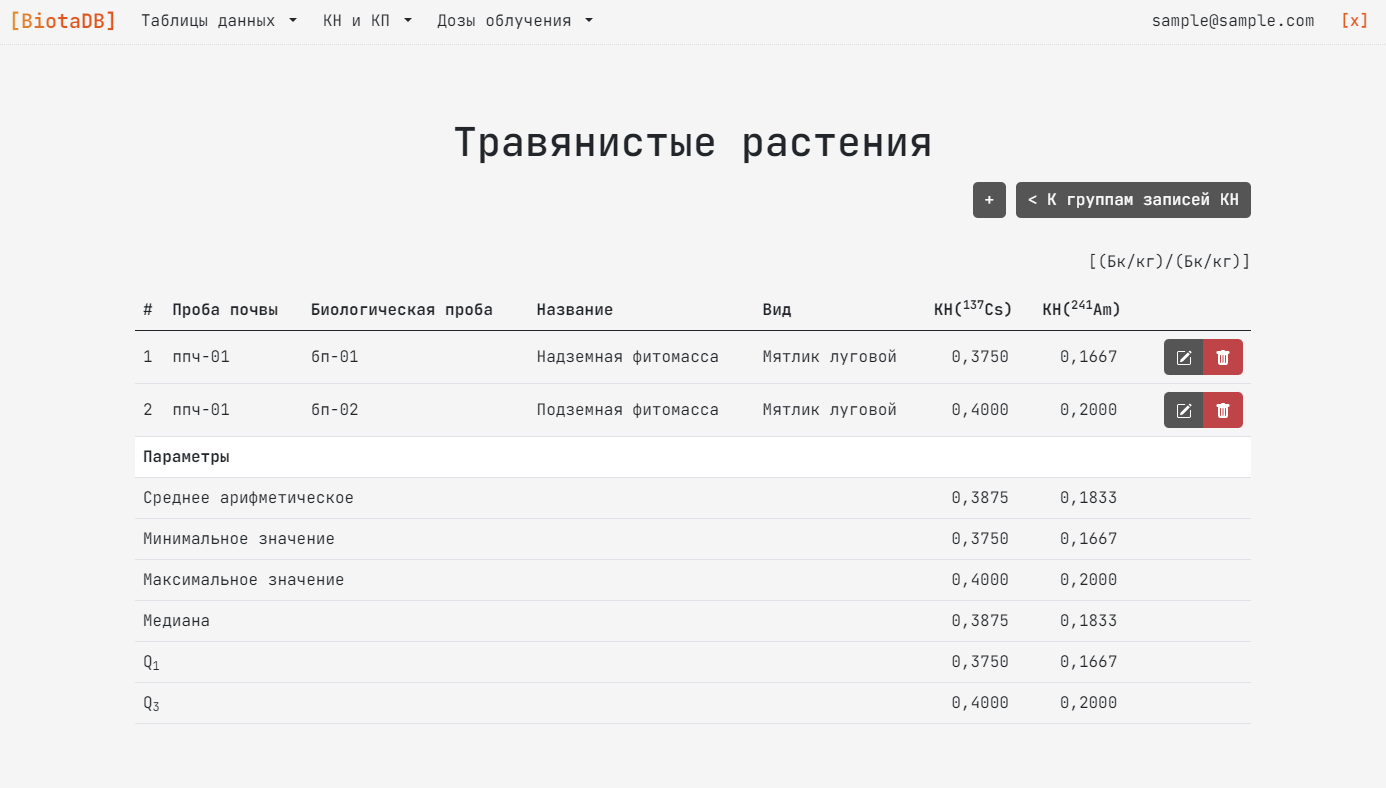The height and width of the screenshot is (788, 1386).
Task: Log out using the [x] icon
Action: 1354,20
